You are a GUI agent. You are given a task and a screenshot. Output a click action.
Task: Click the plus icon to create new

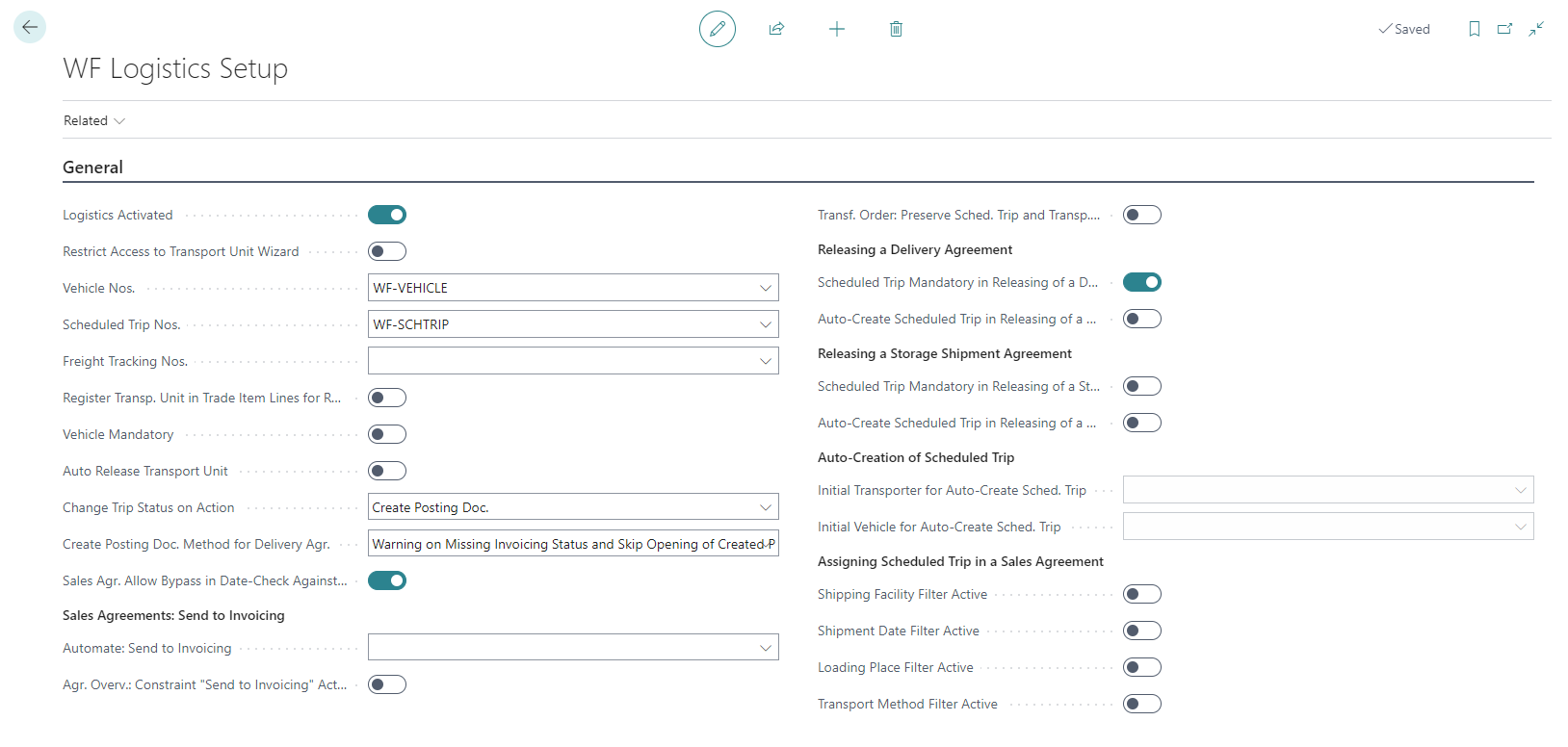[x=836, y=29]
